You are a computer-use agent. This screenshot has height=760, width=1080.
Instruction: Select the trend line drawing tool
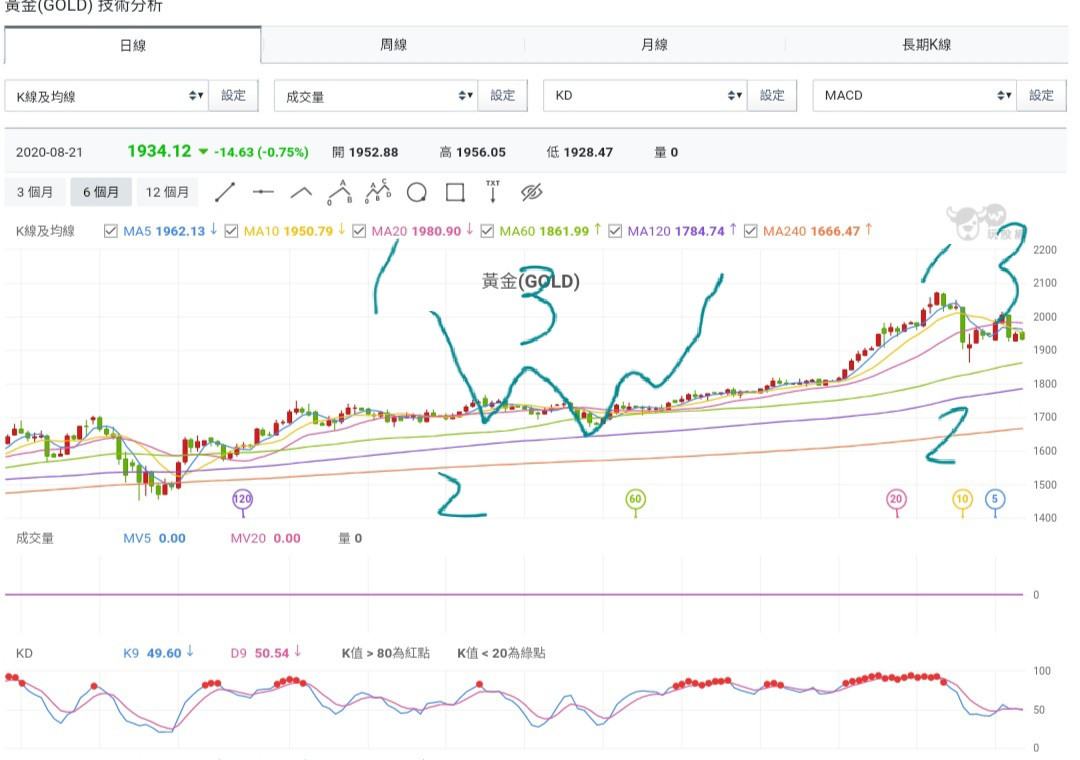tap(225, 192)
